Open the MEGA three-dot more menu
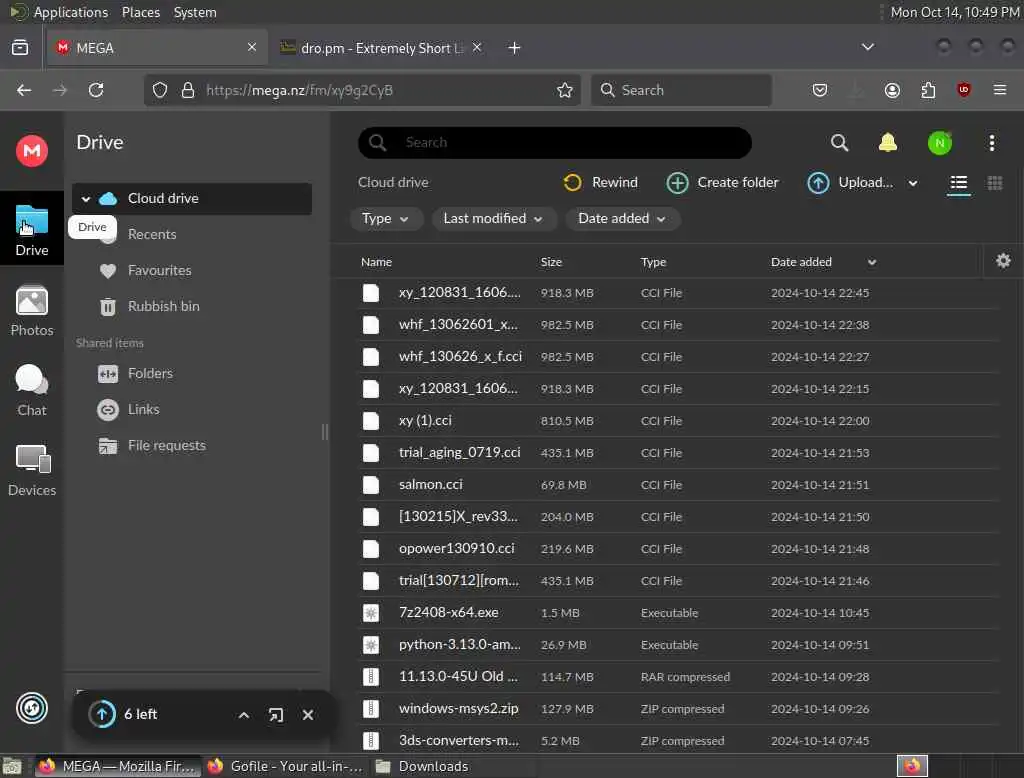 [x=991, y=143]
